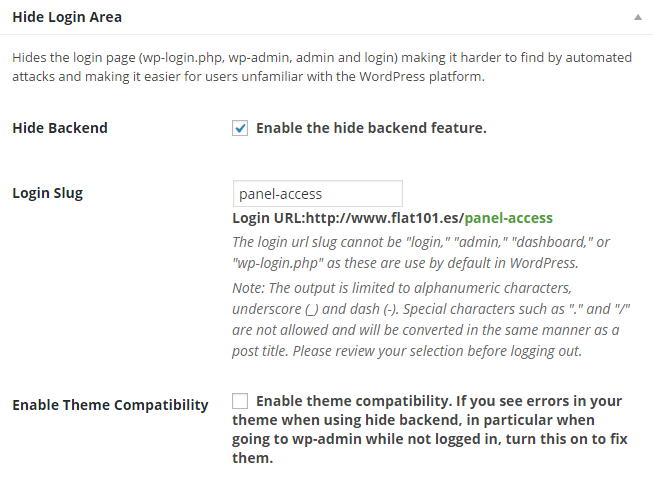
Task: Click the Hide Login Area panel title
Action: [x=68, y=17]
